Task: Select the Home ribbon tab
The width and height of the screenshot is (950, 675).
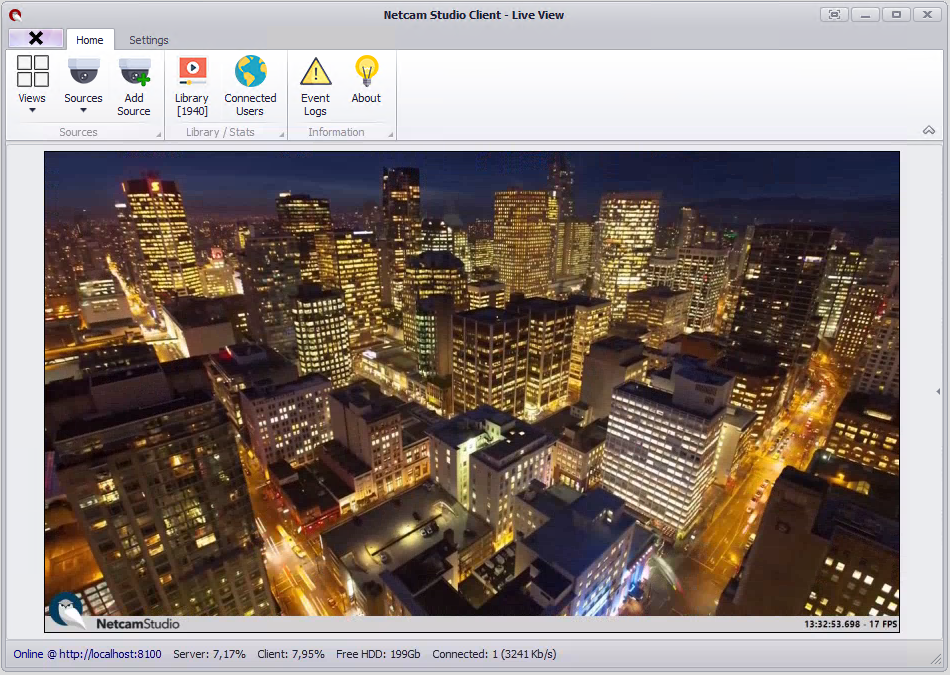Action: click(x=90, y=40)
